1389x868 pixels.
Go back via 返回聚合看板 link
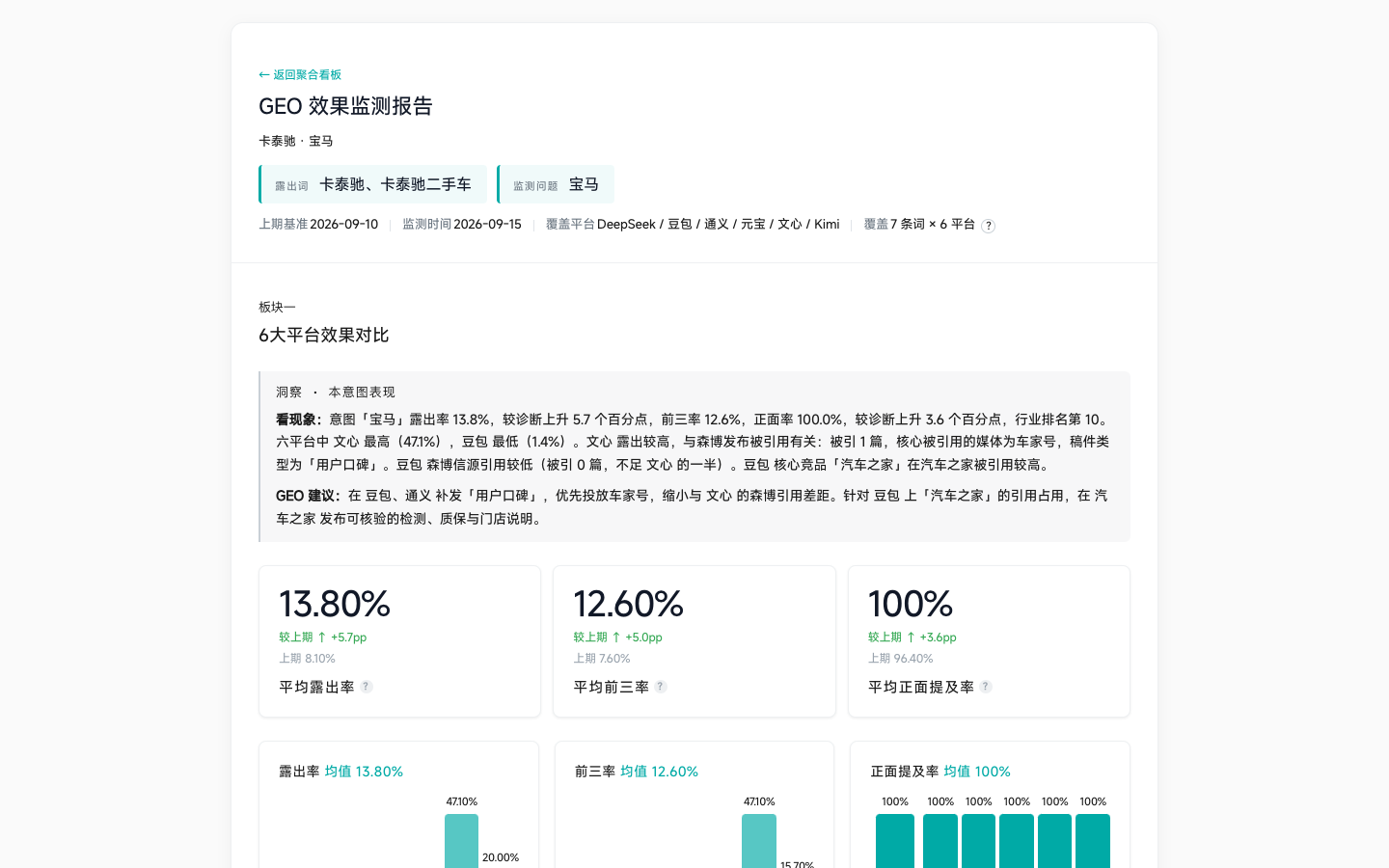click(300, 74)
